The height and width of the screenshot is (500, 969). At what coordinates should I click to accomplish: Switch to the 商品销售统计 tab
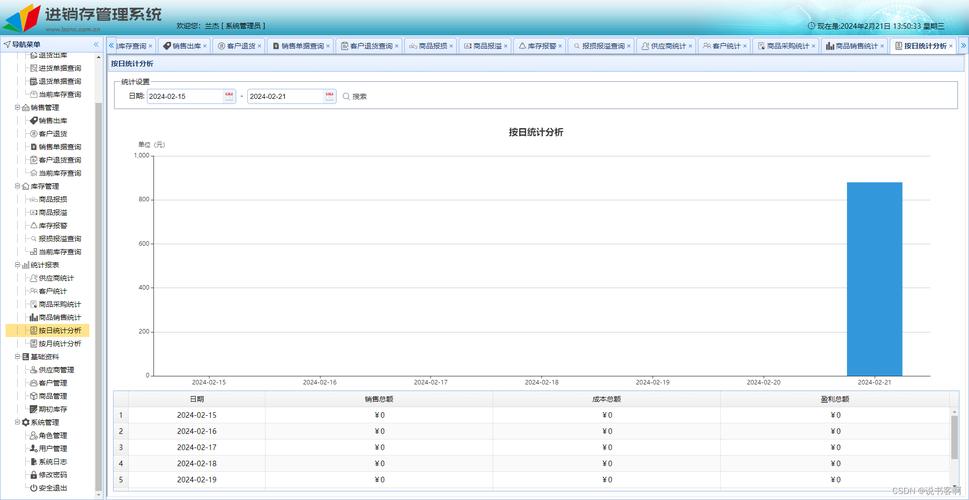tap(852, 46)
